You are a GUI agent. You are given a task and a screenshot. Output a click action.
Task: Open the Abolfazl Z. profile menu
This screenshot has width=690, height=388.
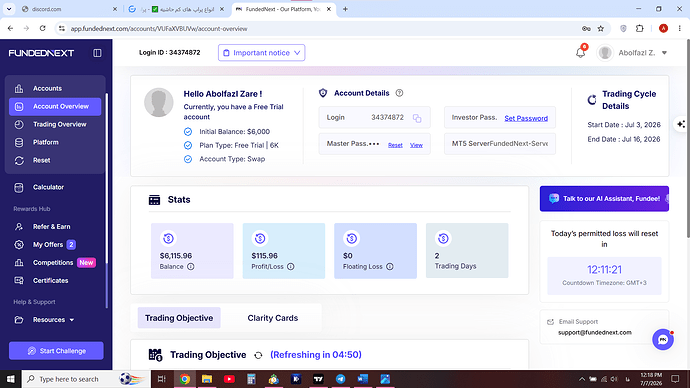[632, 53]
